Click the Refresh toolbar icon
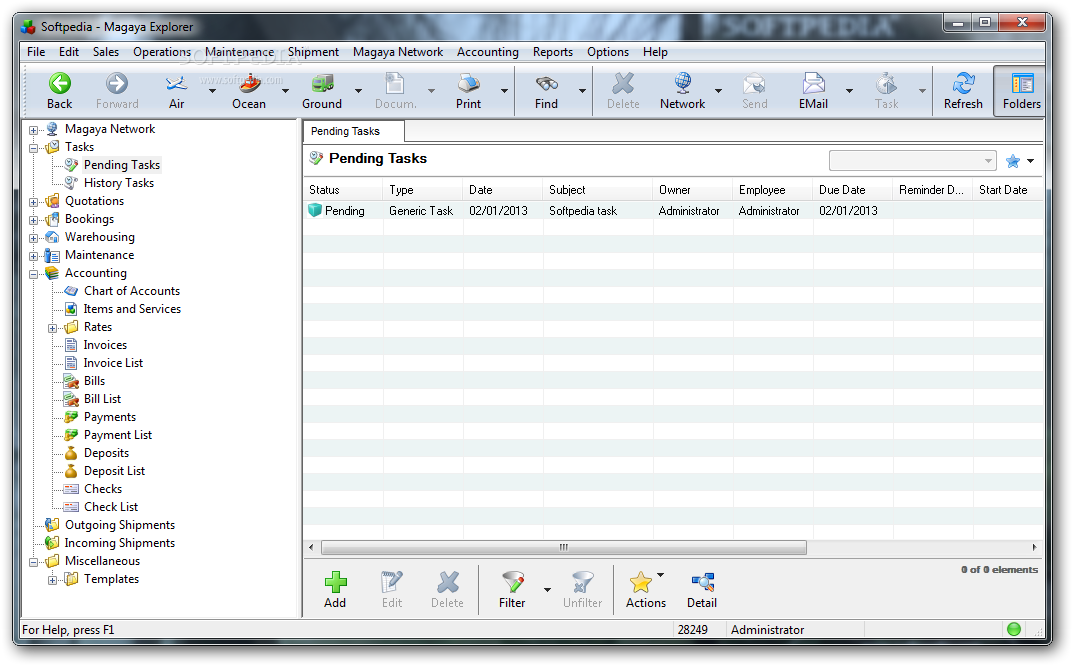The image size is (1073, 666). coord(963,84)
